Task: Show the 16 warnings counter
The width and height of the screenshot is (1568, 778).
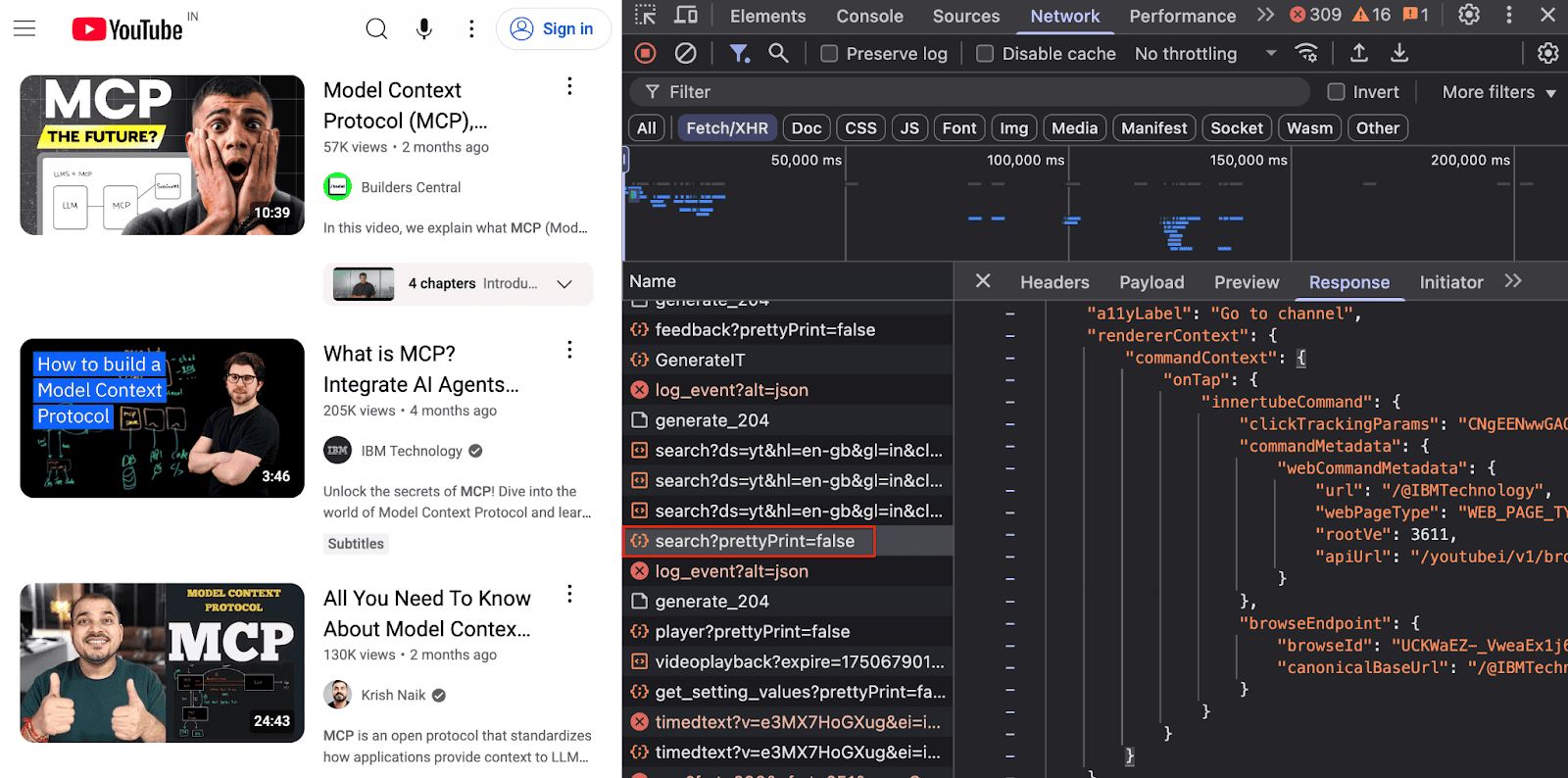Action: tap(1371, 15)
